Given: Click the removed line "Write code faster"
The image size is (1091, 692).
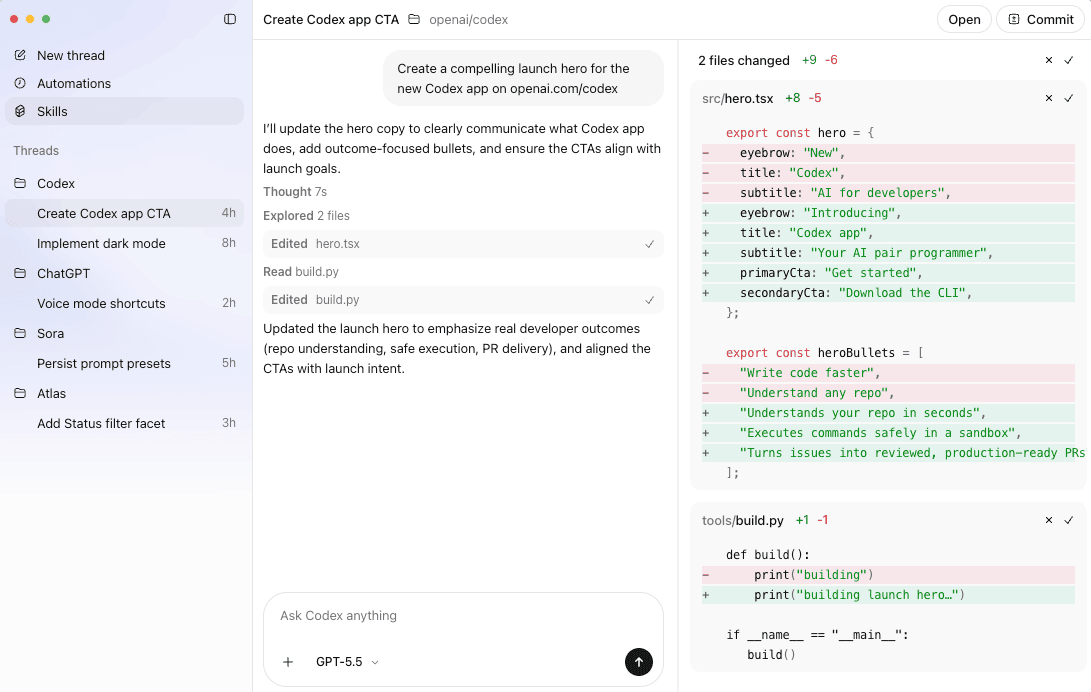Looking at the screenshot, I should pyautogui.click(x=888, y=373).
